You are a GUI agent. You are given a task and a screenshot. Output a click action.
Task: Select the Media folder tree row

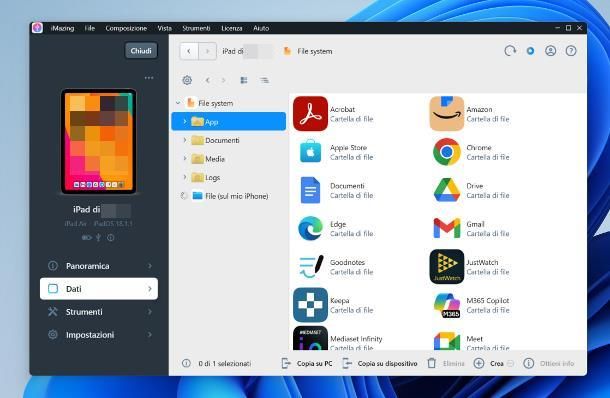[x=229, y=159]
